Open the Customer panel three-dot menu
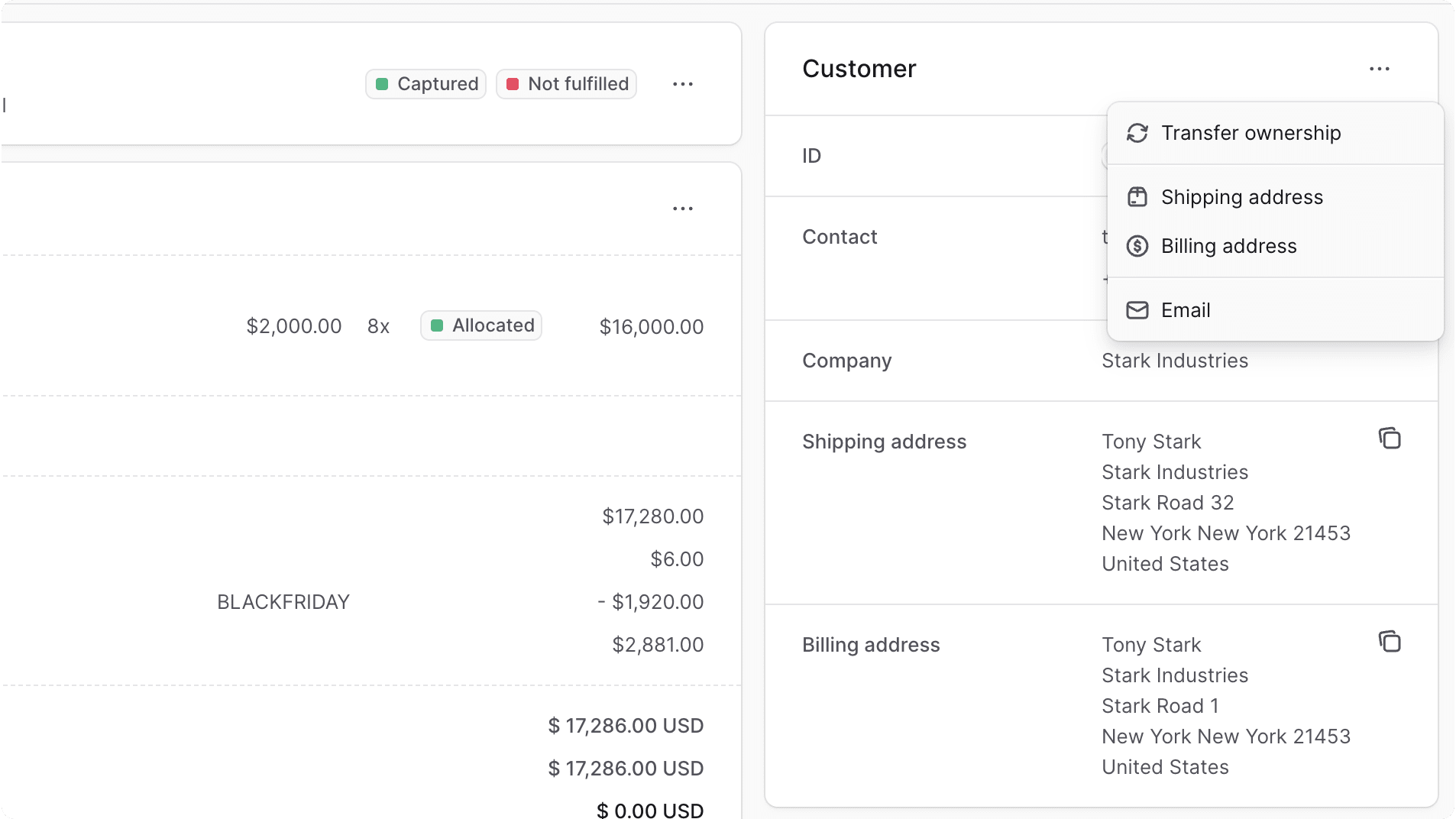Screen dimensions: 1456x819 1380,69
